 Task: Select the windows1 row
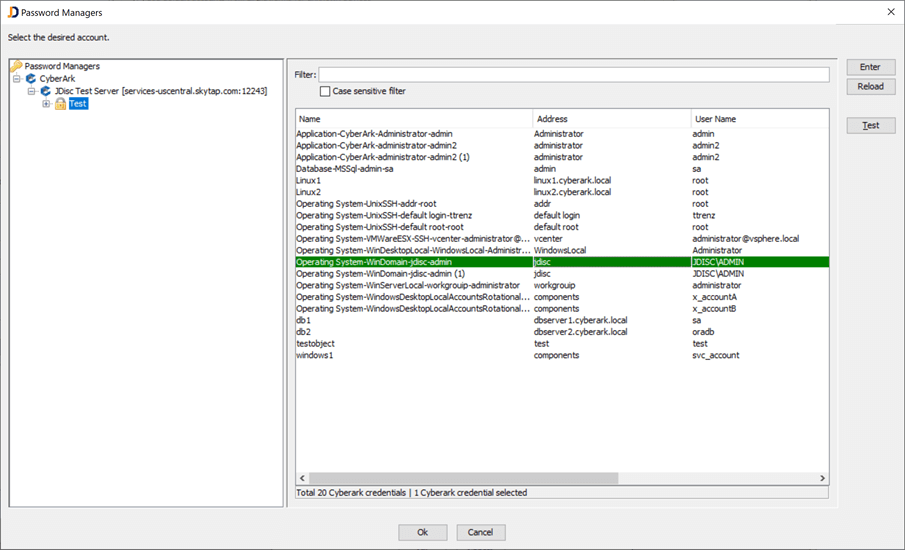point(562,356)
